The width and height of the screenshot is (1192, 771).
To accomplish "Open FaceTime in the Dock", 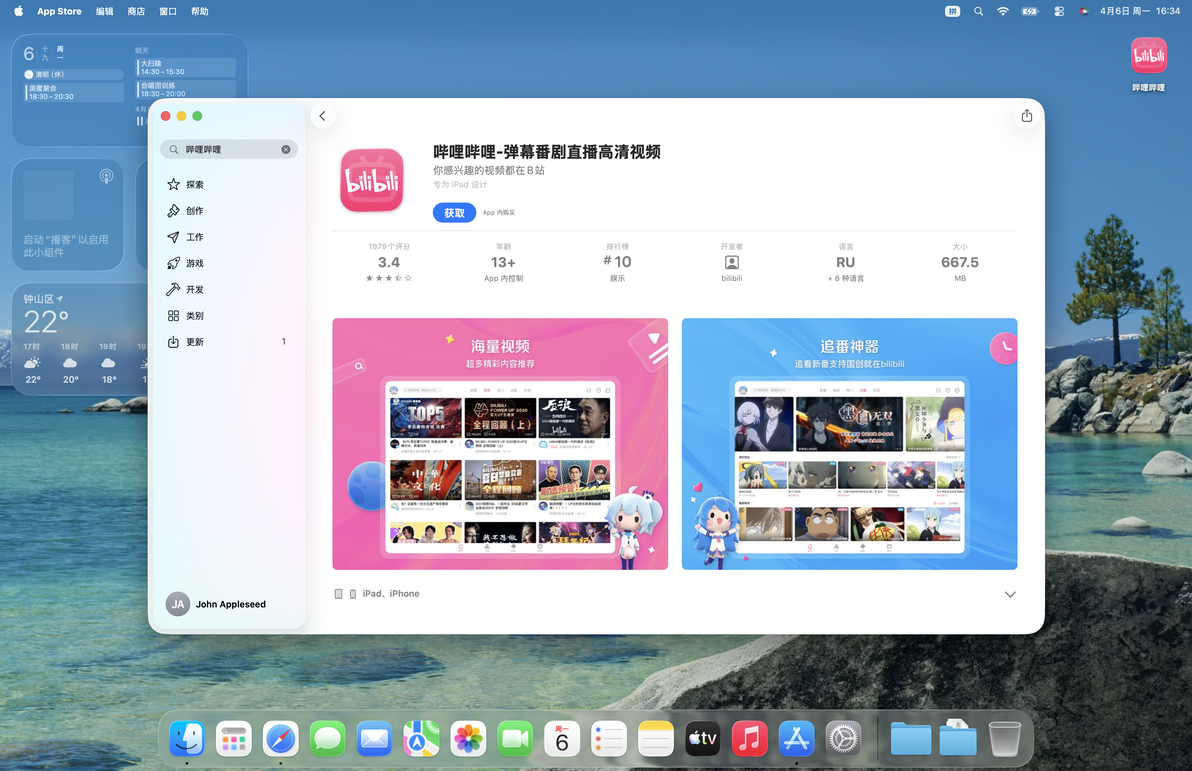I will pos(515,738).
